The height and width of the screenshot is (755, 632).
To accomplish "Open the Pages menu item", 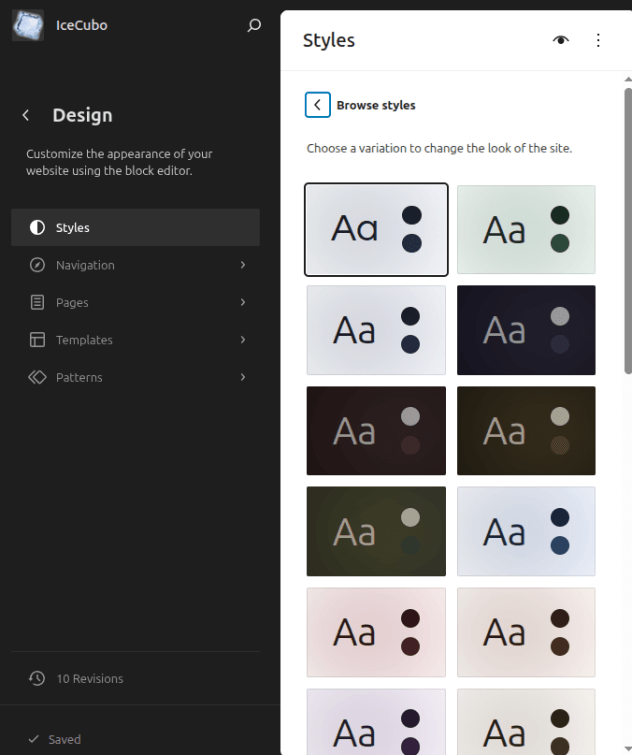I will pos(135,302).
